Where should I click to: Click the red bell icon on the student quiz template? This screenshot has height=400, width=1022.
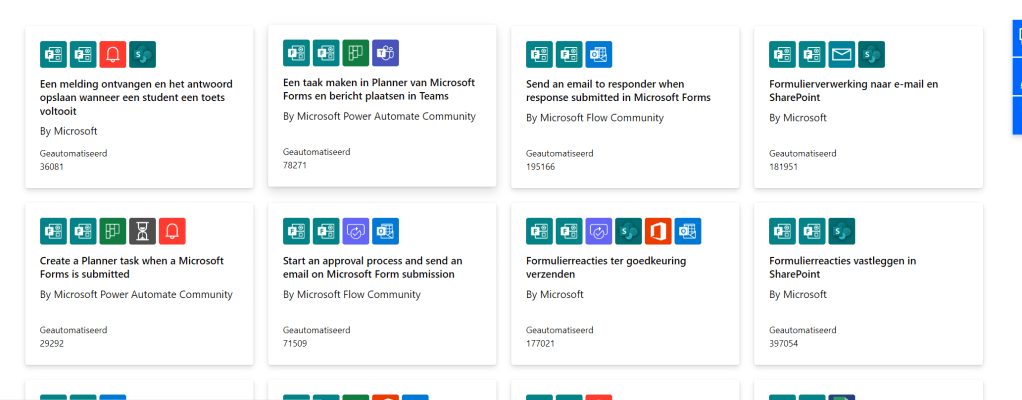(x=113, y=54)
